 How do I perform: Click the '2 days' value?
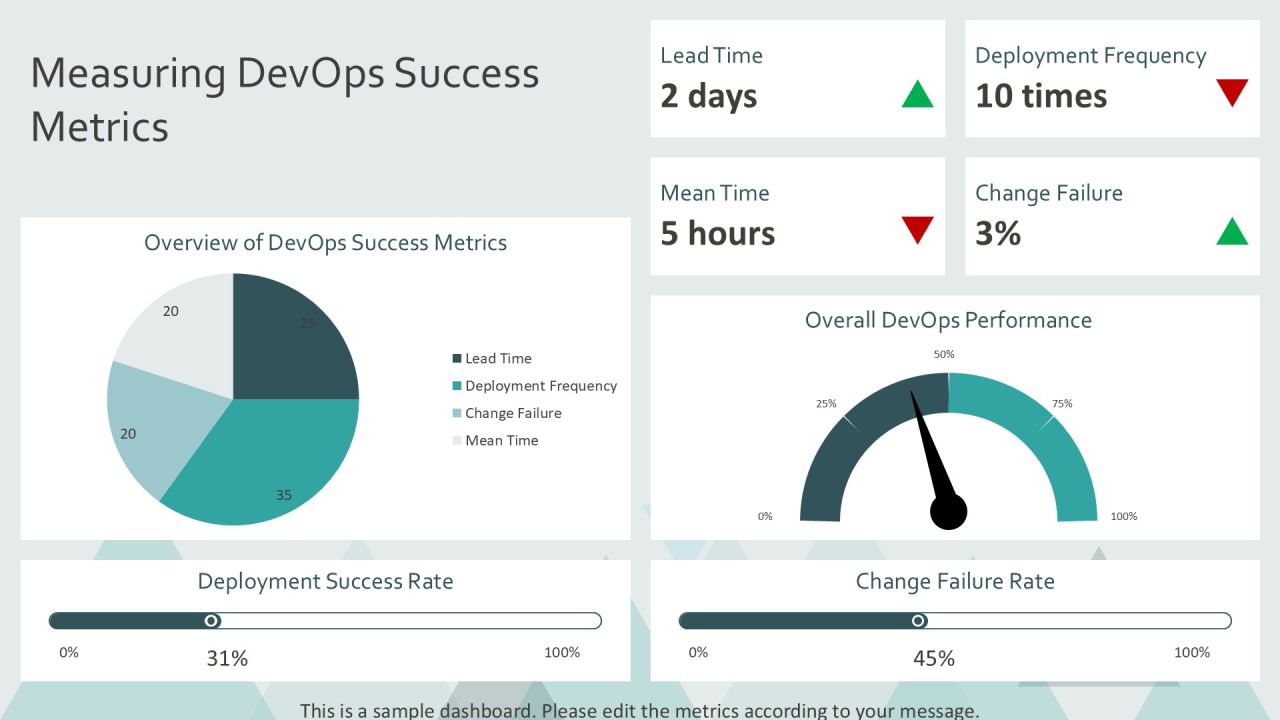click(708, 96)
